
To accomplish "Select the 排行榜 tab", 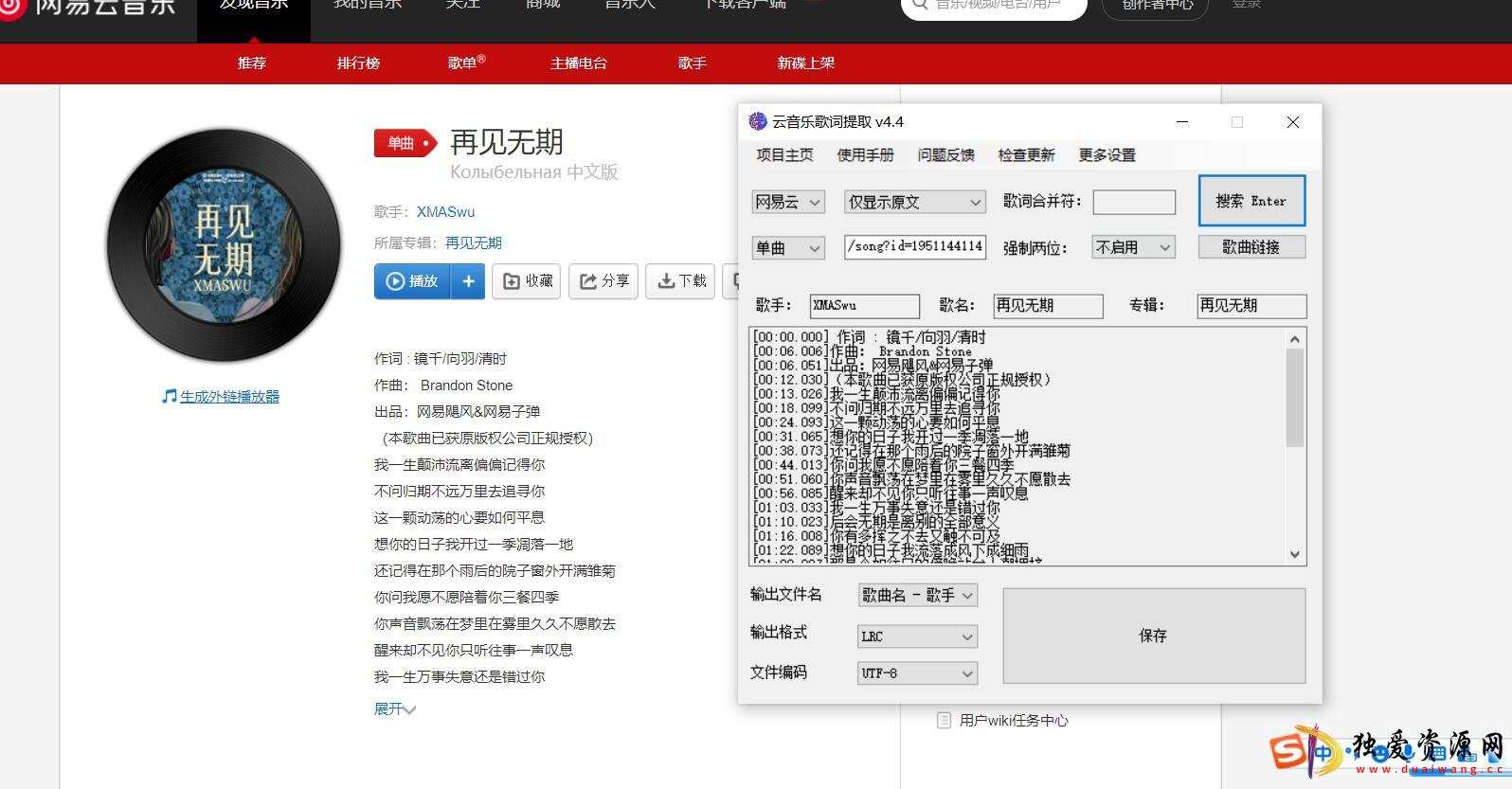I will pyautogui.click(x=358, y=63).
